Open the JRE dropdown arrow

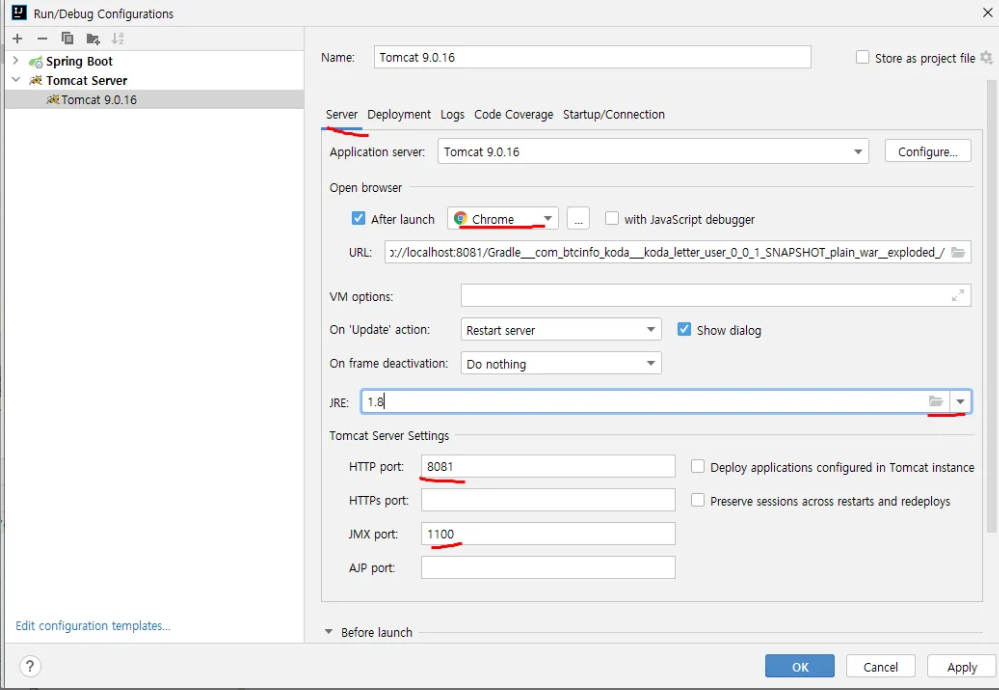[960, 401]
